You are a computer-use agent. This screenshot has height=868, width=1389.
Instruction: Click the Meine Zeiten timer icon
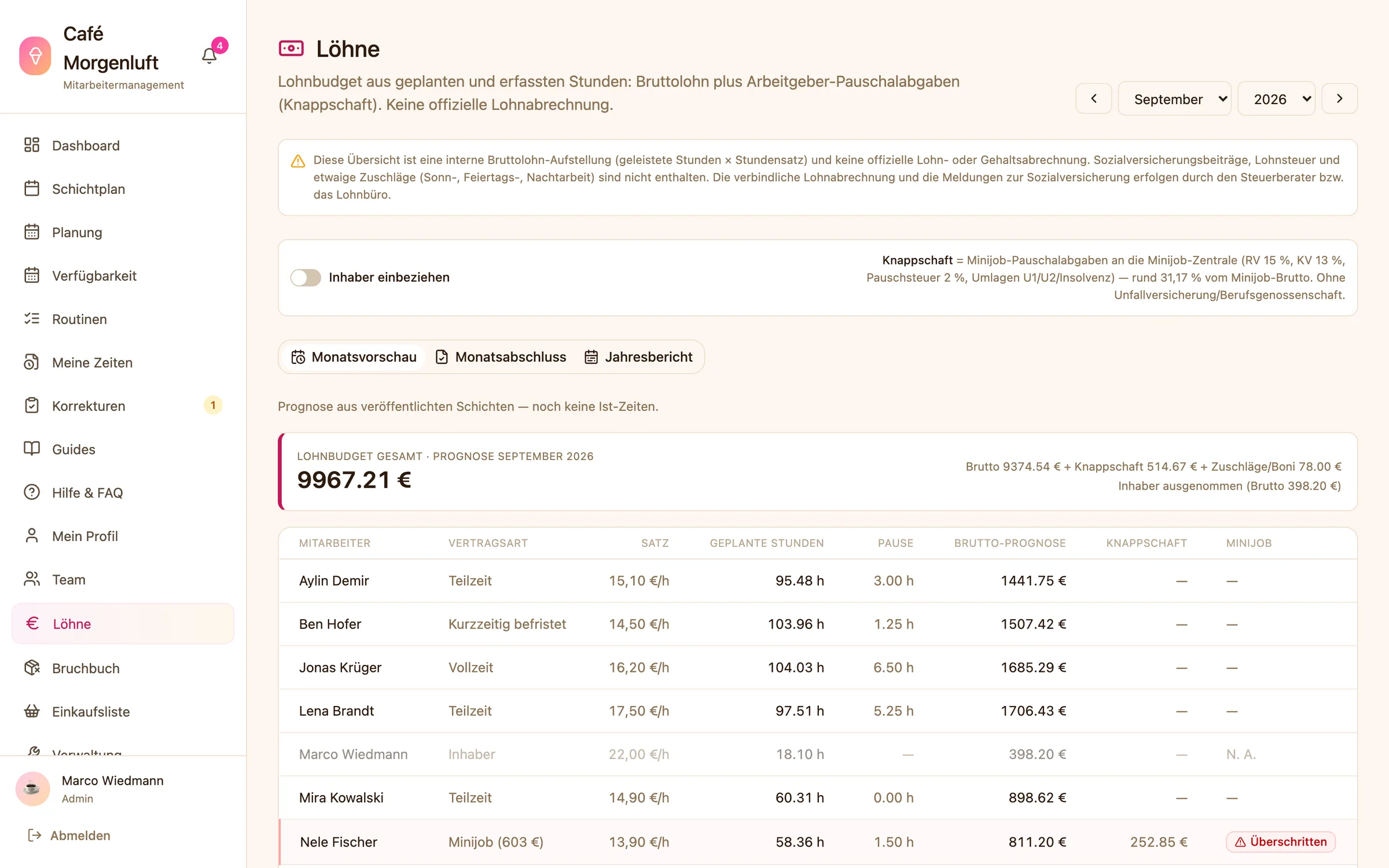(x=32, y=362)
